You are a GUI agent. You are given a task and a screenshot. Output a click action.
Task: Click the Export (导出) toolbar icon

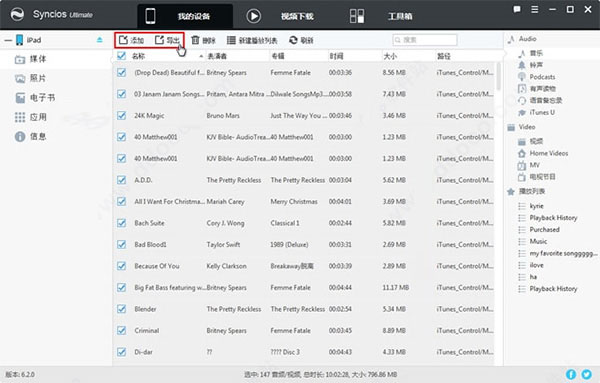[159, 40]
